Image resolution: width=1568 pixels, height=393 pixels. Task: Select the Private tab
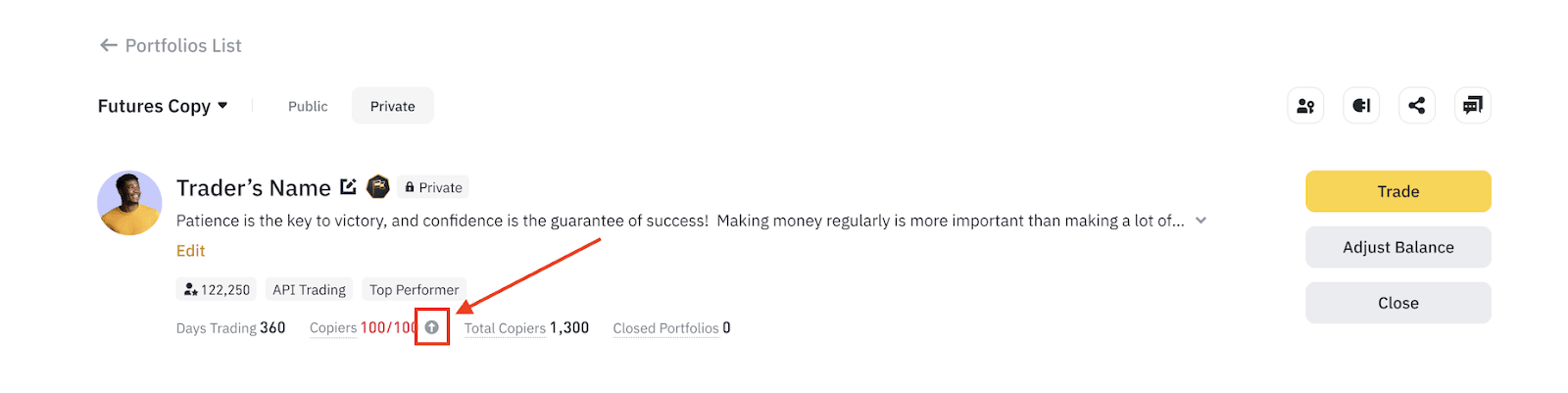pyautogui.click(x=393, y=106)
